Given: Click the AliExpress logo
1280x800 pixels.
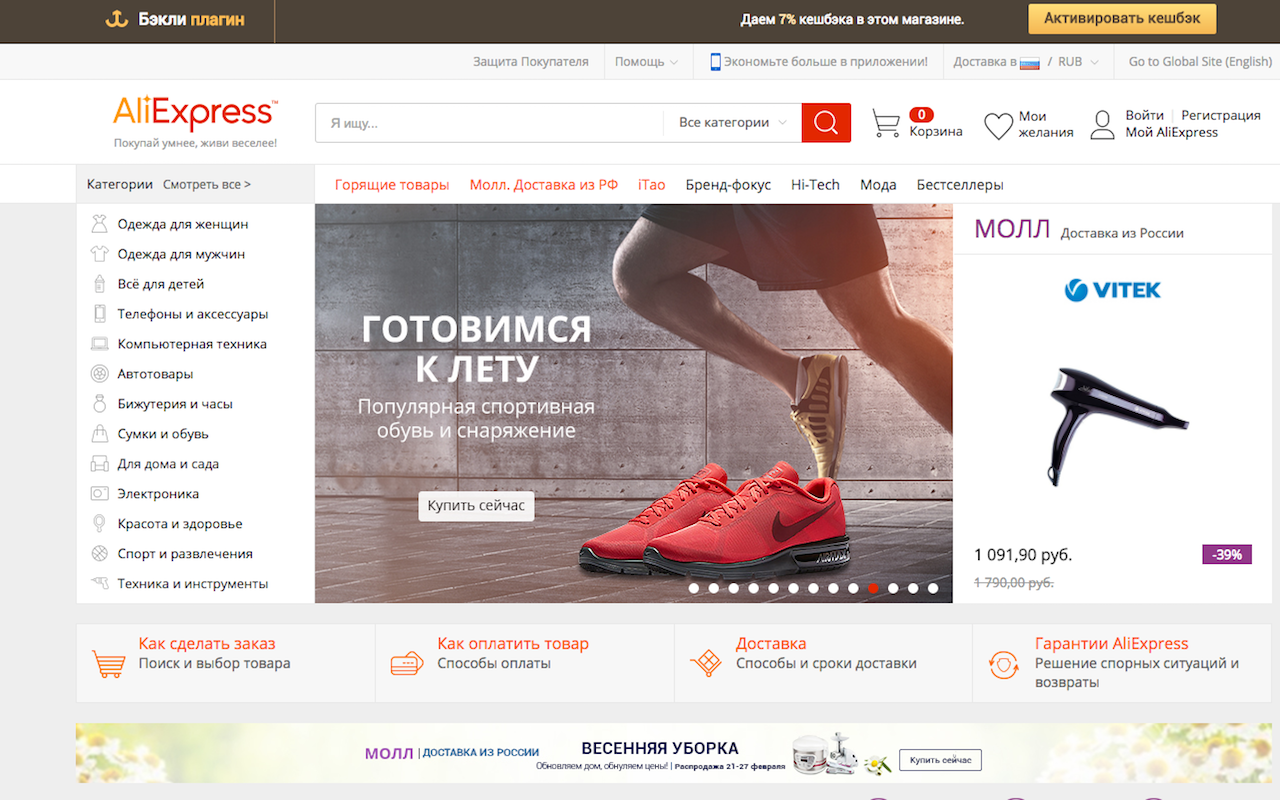Looking at the screenshot, I should [x=195, y=113].
